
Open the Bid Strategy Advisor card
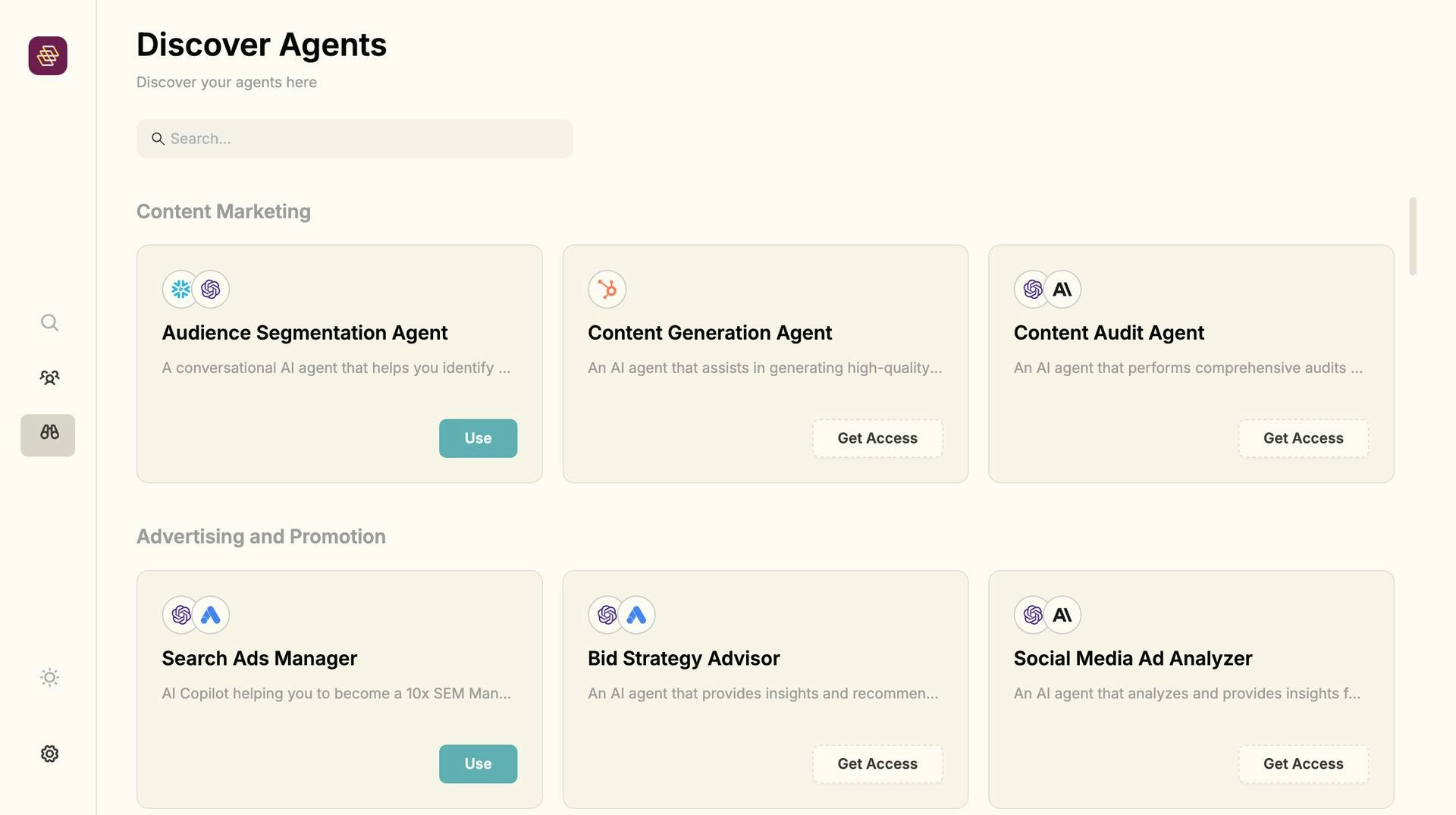point(764,658)
